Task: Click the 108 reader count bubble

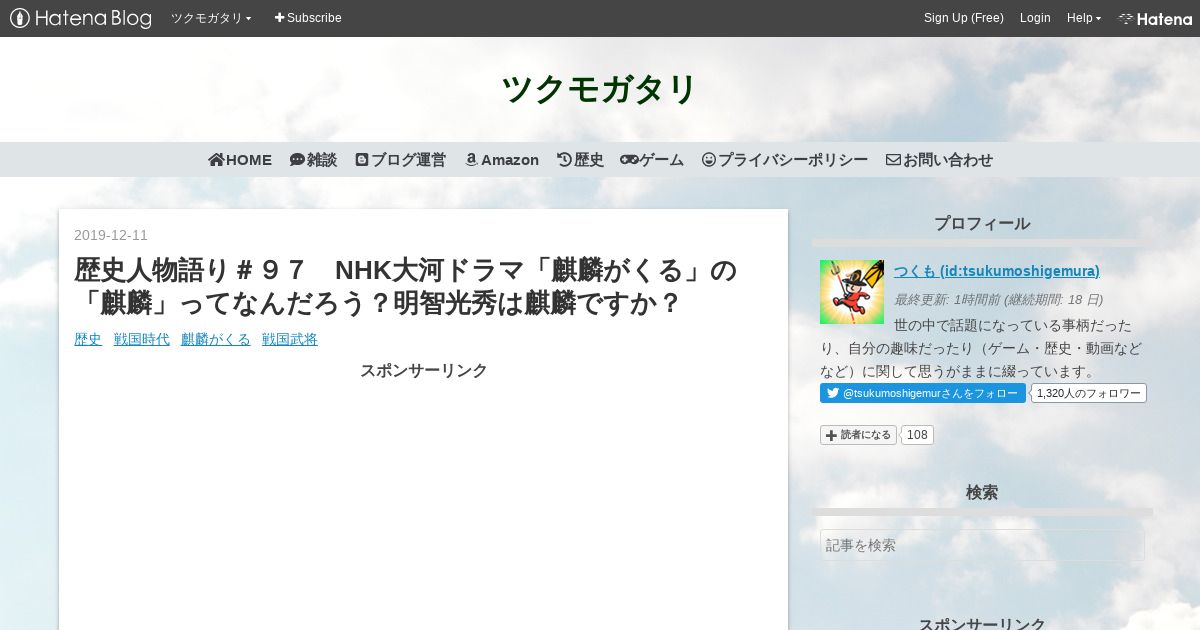Action: [x=917, y=435]
